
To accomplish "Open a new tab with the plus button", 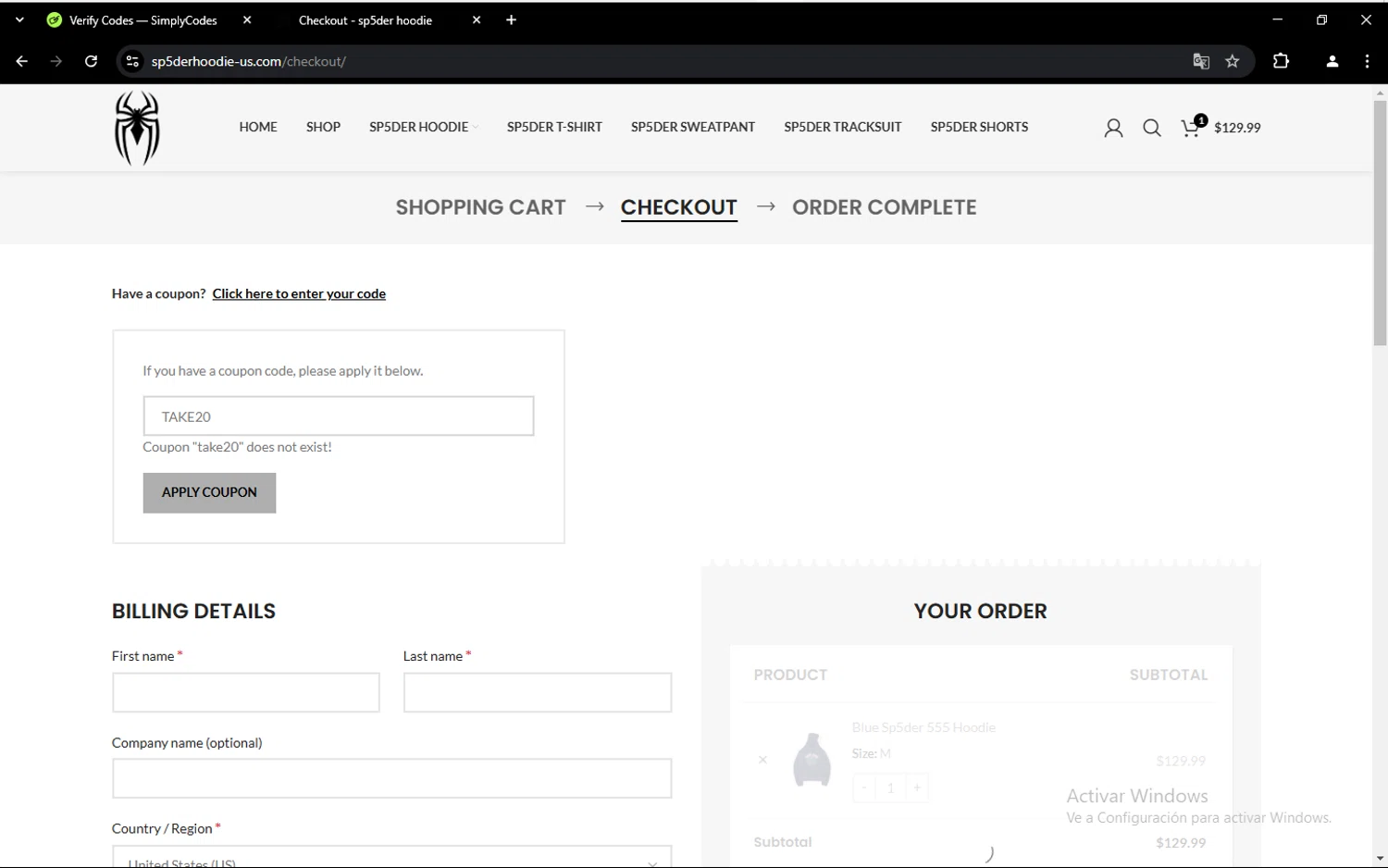I will point(511,19).
